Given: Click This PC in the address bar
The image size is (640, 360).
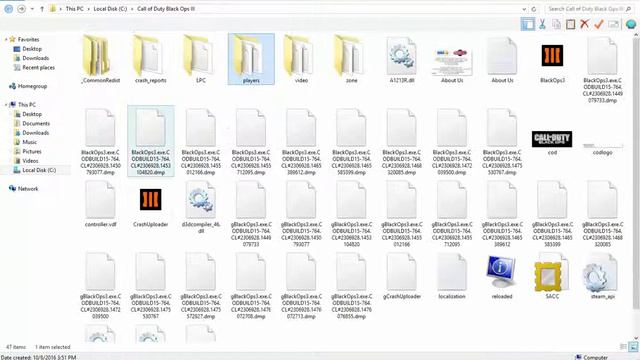Looking at the screenshot, I should click(74, 9).
